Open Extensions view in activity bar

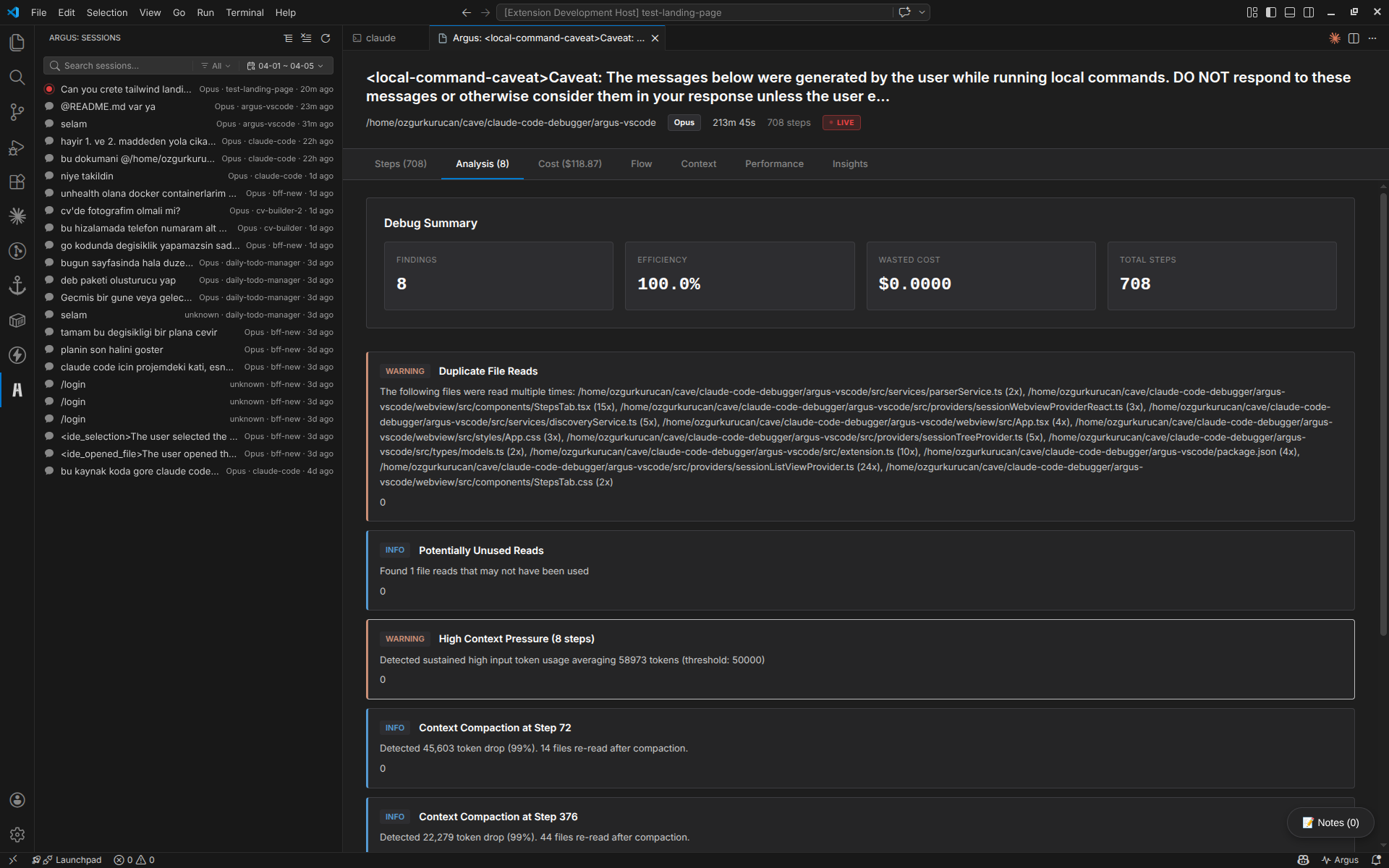17,182
